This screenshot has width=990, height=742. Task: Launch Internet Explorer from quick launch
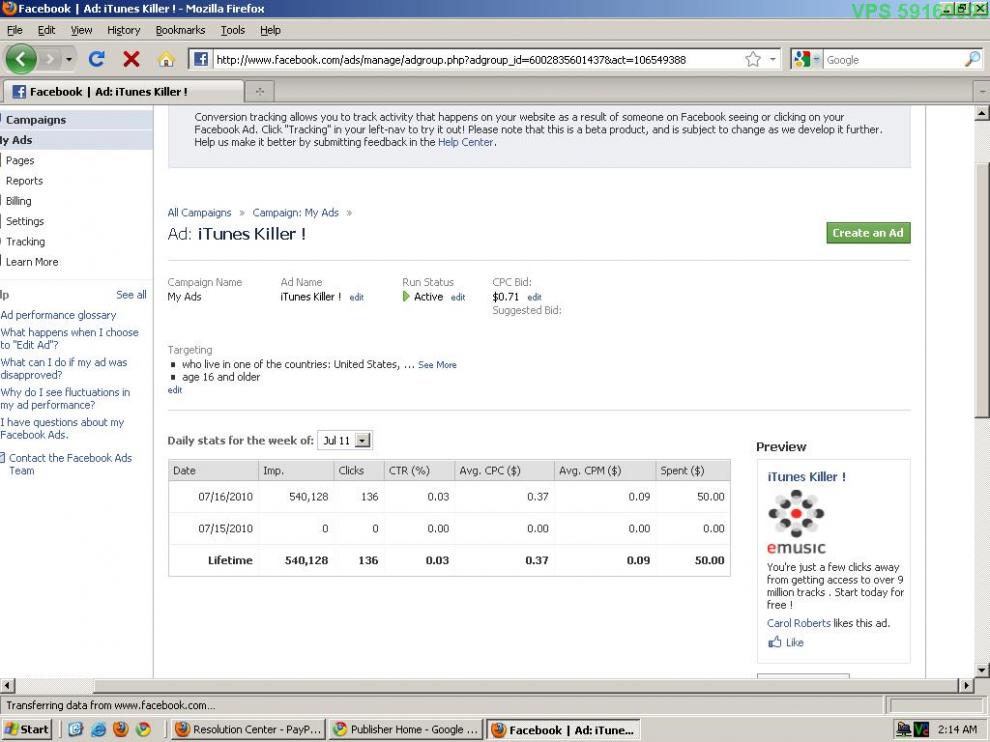pyautogui.click(x=98, y=729)
